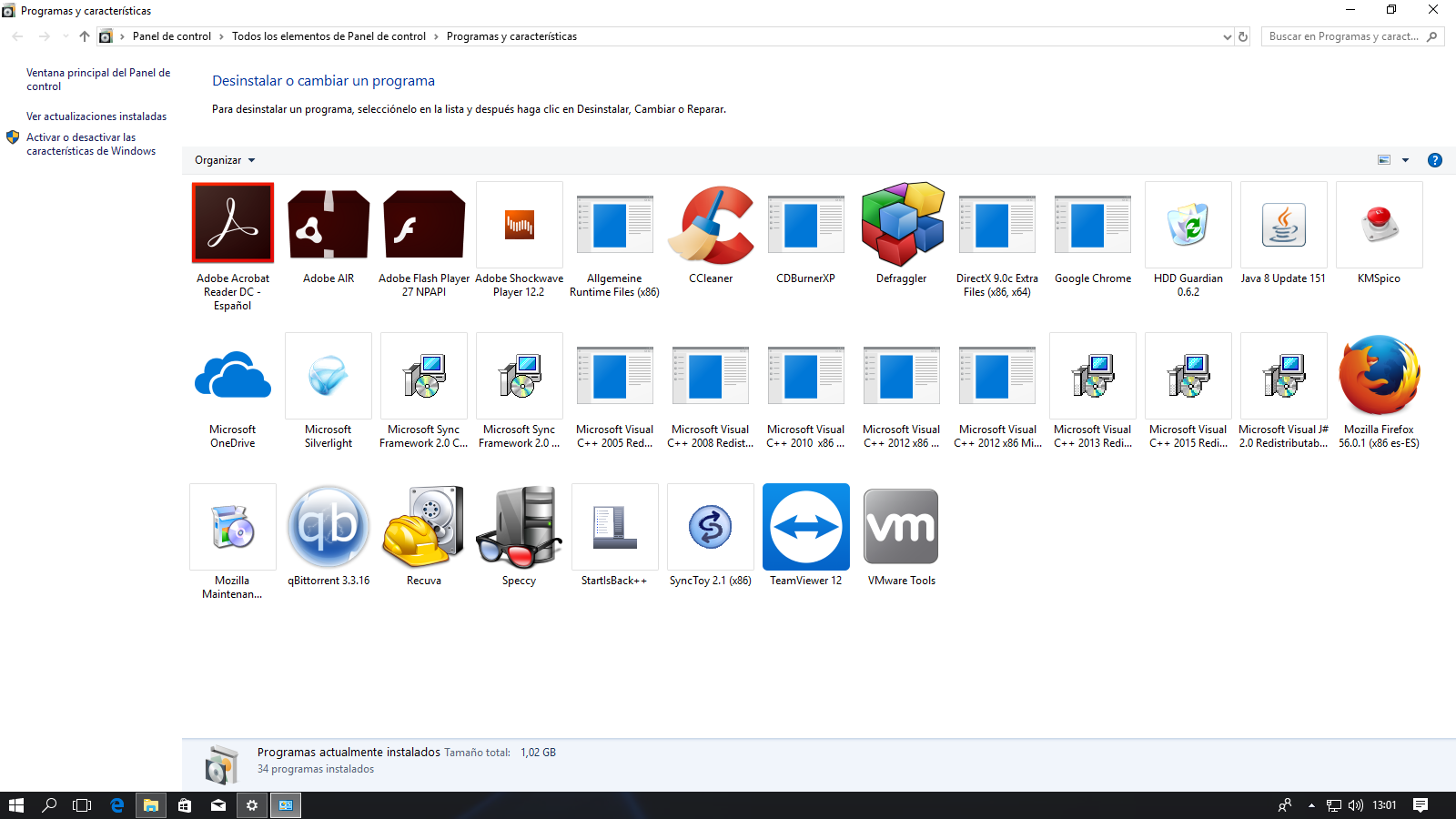Select Mozilla Maintenance Service icon

(233, 527)
